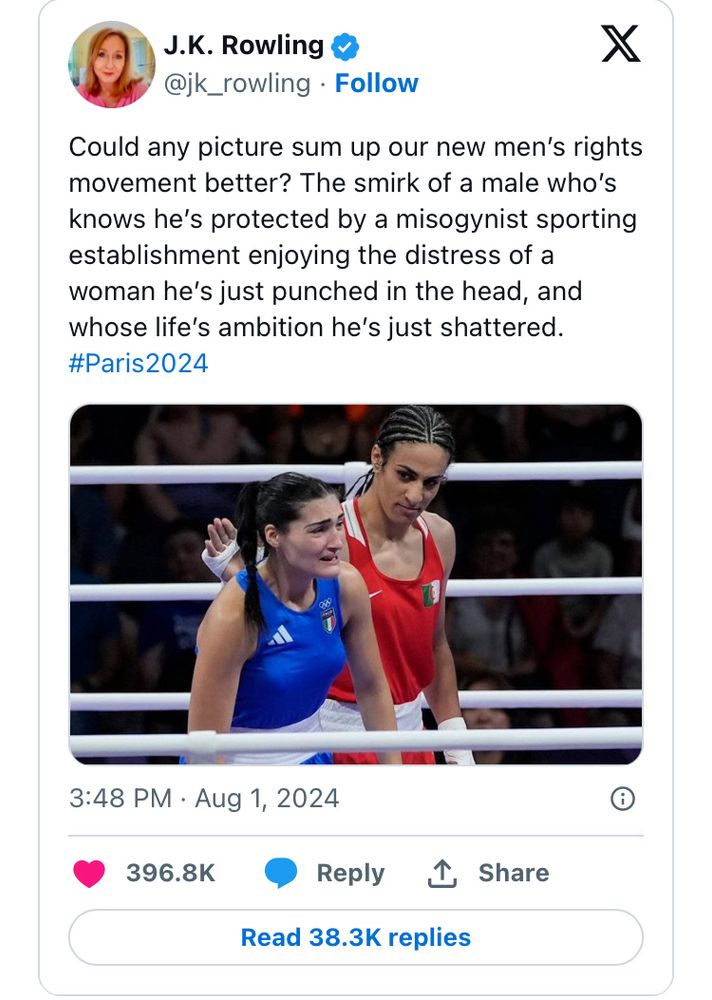Click the Aug 1, 2024 date
The height and width of the screenshot is (1000, 712).
(266, 798)
